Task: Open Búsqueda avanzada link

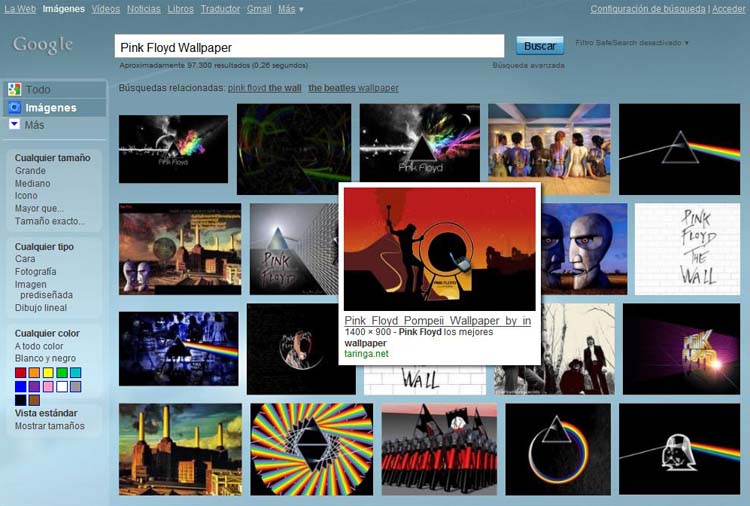Action: [x=529, y=65]
